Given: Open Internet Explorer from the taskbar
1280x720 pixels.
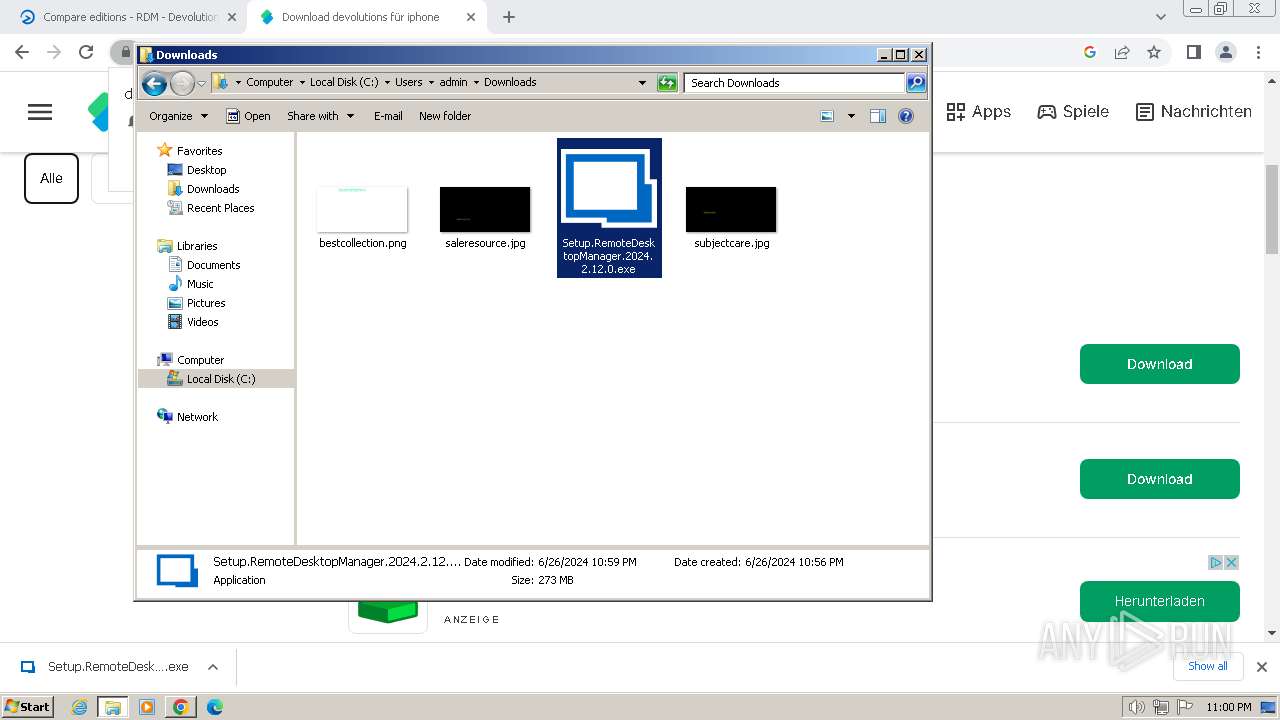Looking at the screenshot, I should click(79, 707).
